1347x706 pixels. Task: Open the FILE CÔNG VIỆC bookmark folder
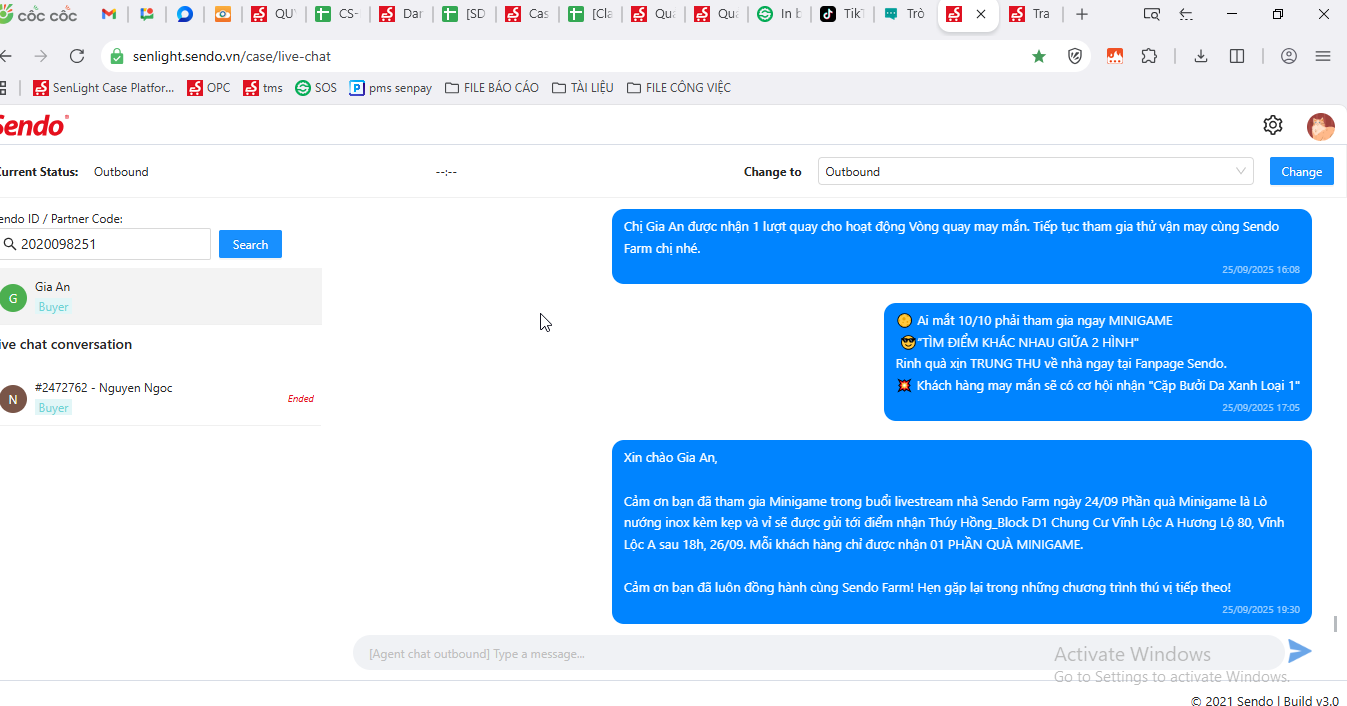pos(679,88)
